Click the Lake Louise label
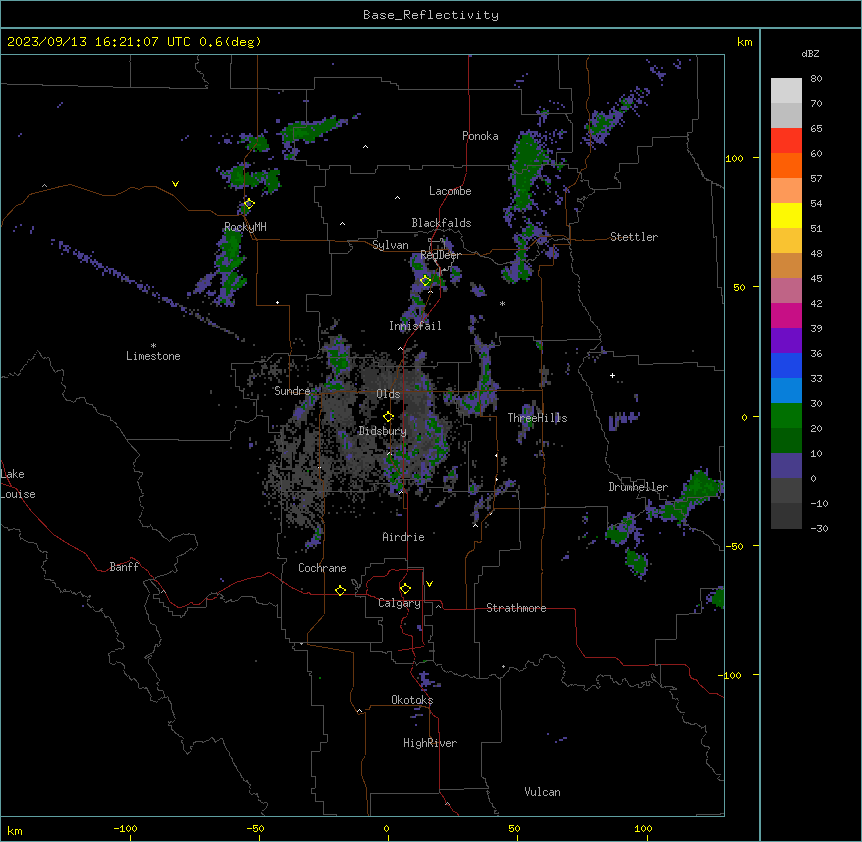 (18, 484)
